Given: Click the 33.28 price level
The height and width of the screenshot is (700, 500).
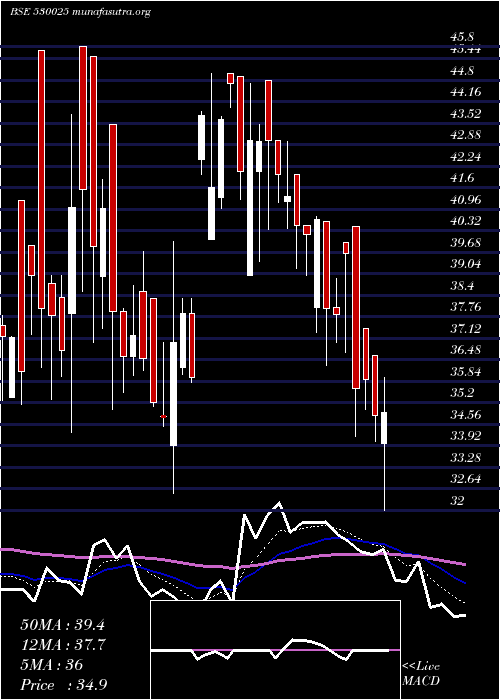Looking at the screenshot, I should 466,457.
